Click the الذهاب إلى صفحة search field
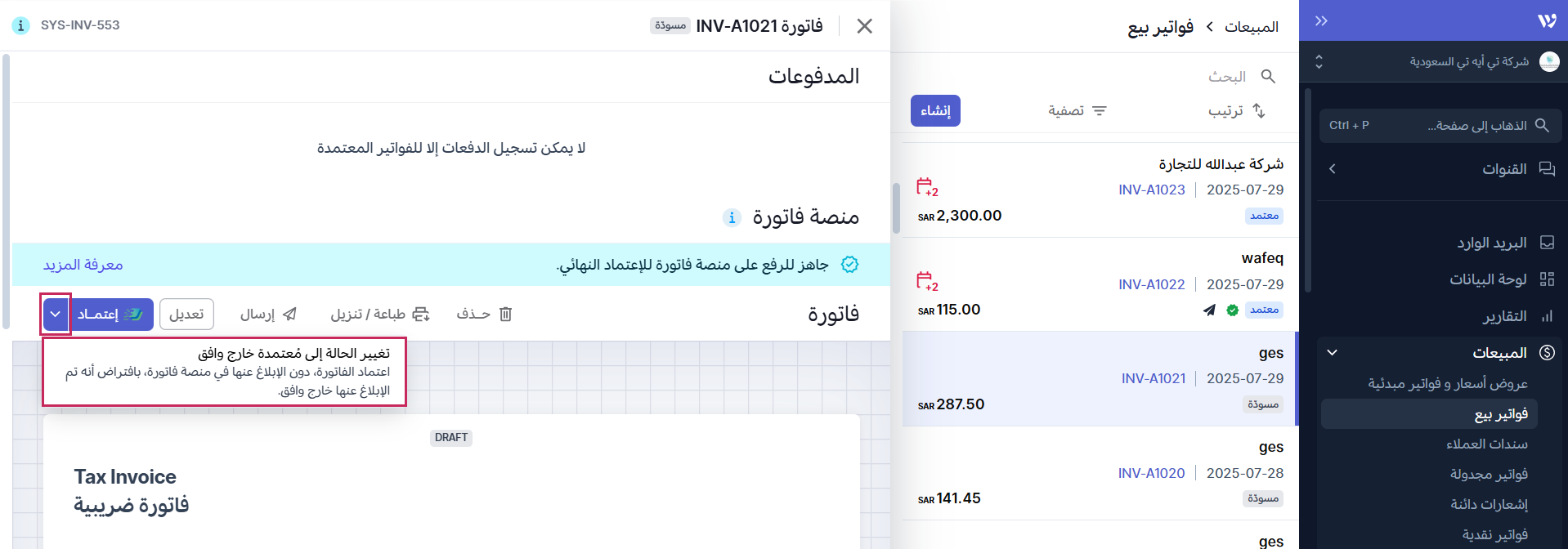This screenshot has height=549, width=1568. [1440, 126]
